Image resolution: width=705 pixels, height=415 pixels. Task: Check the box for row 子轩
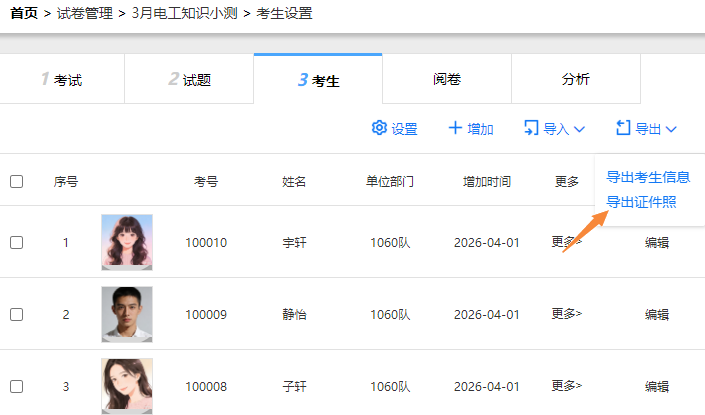point(17,386)
